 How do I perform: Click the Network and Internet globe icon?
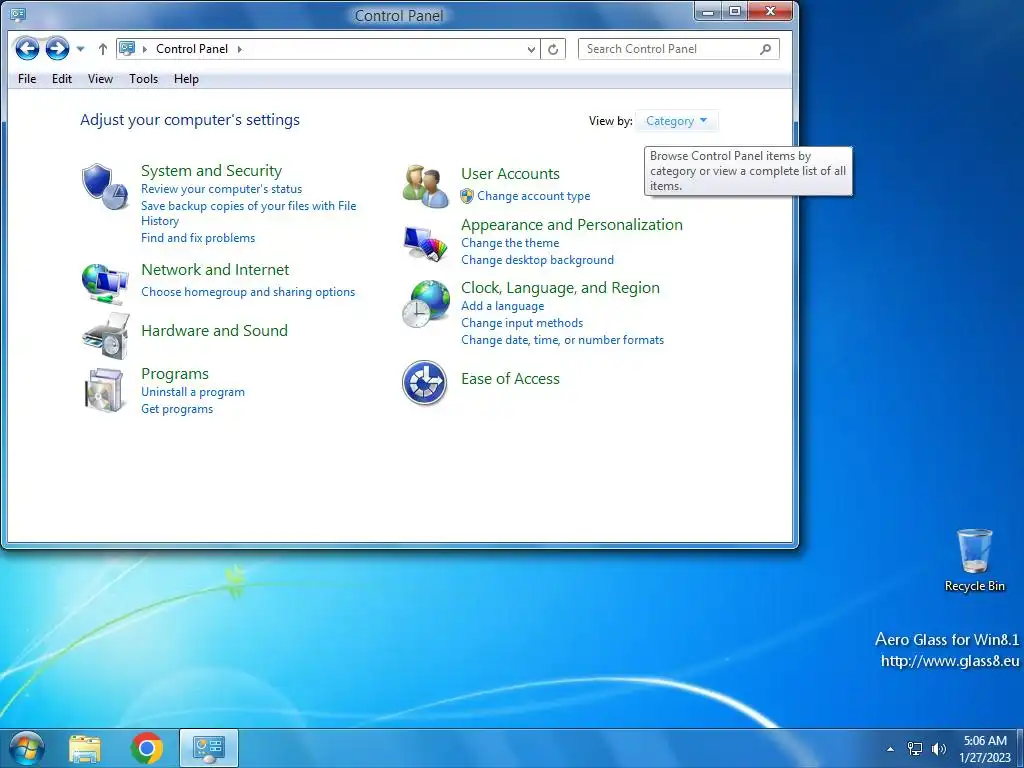105,283
